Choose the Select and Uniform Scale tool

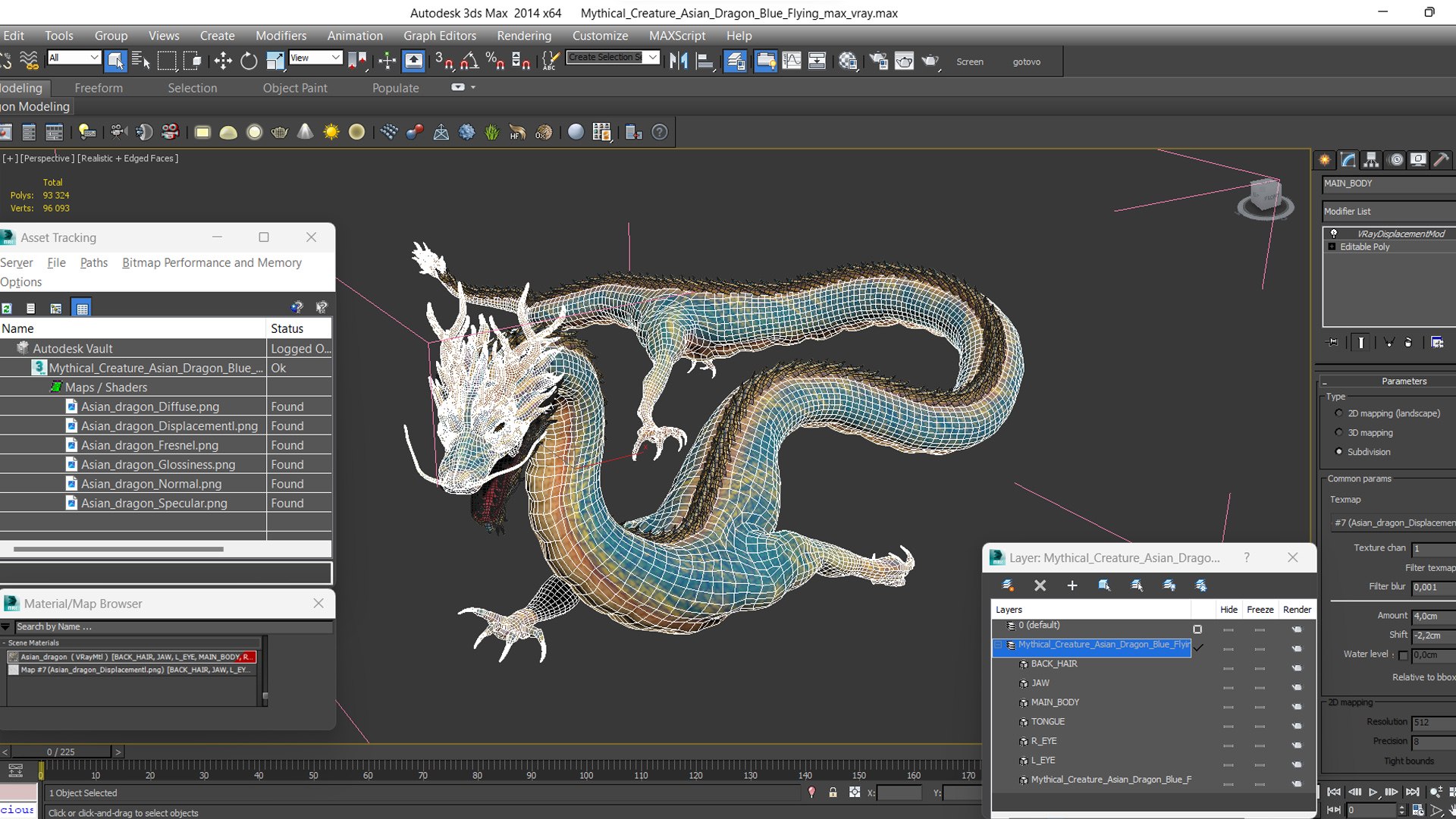click(275, 61)
